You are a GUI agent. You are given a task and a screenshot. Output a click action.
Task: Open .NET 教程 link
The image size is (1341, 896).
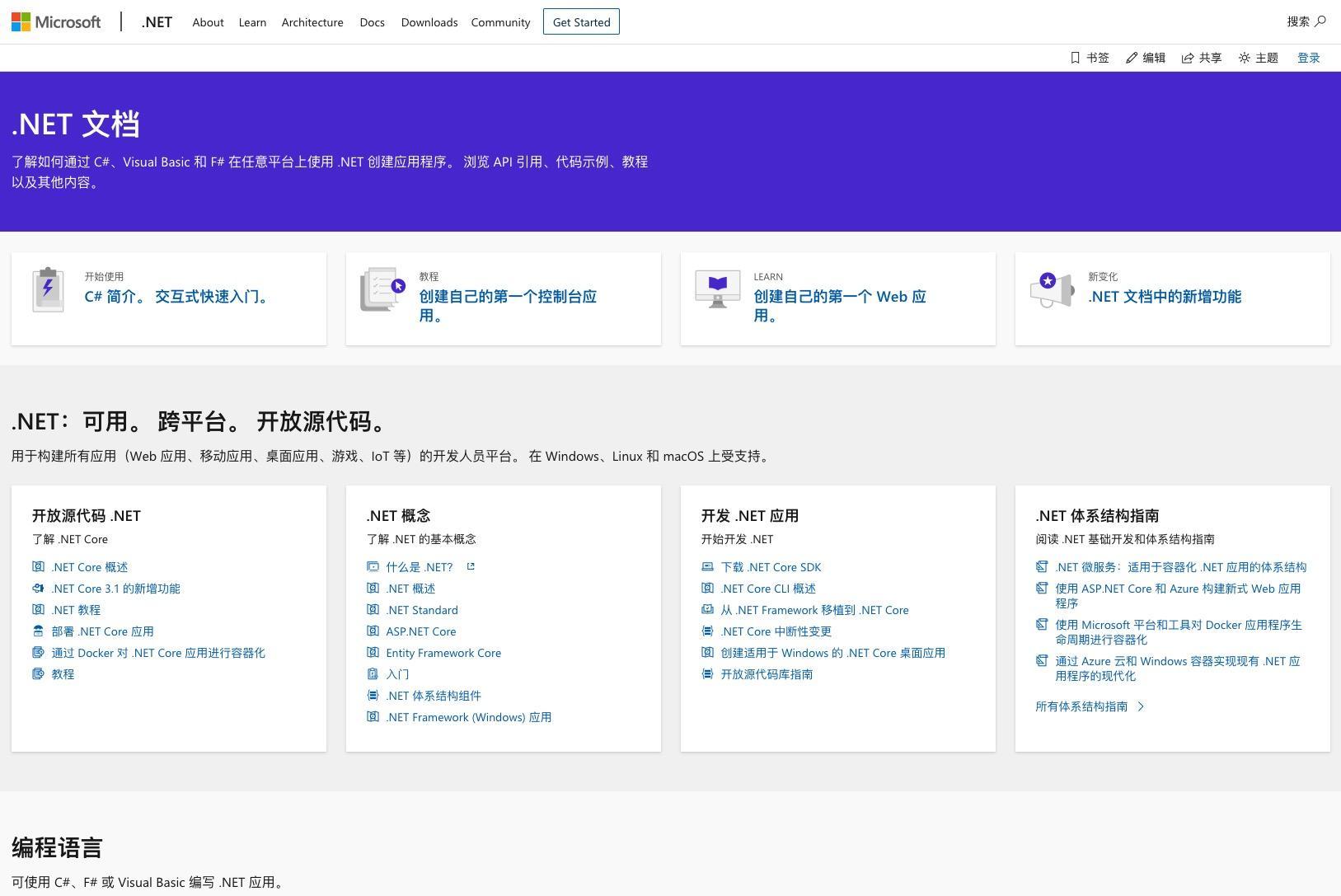(x=76, y=610)
